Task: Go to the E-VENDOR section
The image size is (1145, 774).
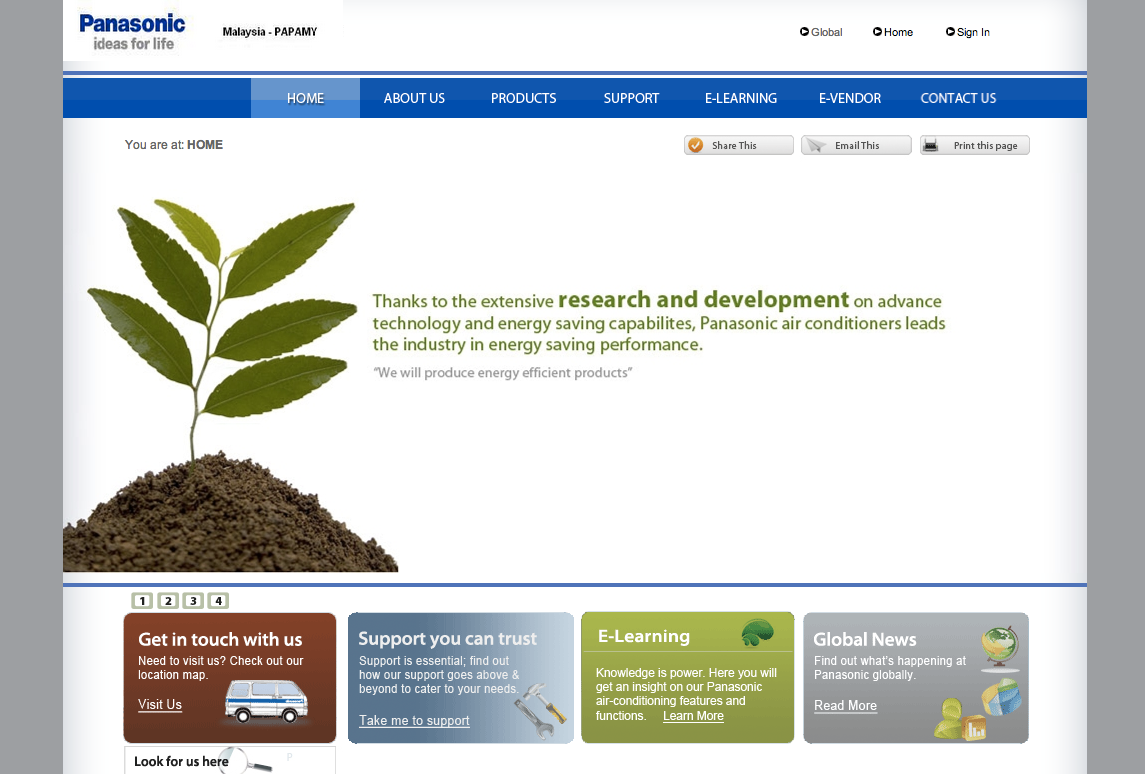Action: pos(849,98)
